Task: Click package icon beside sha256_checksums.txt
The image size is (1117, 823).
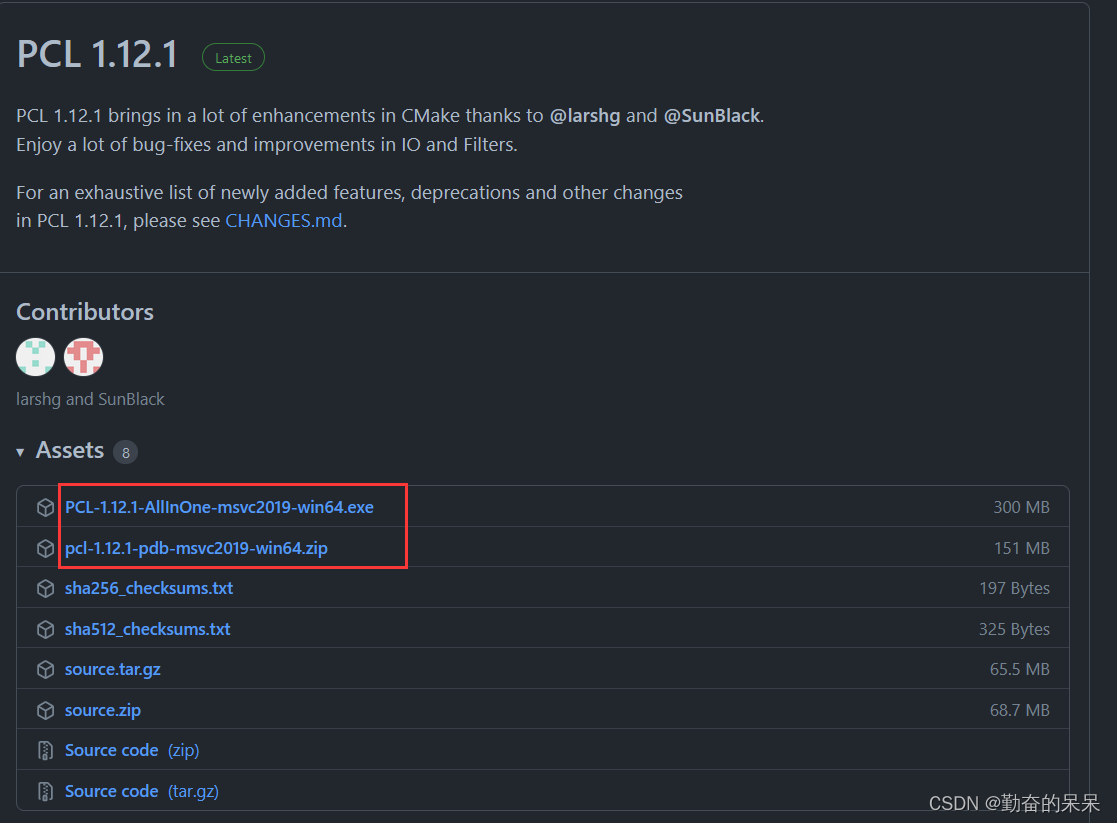Action: click(x=46, y=589)
